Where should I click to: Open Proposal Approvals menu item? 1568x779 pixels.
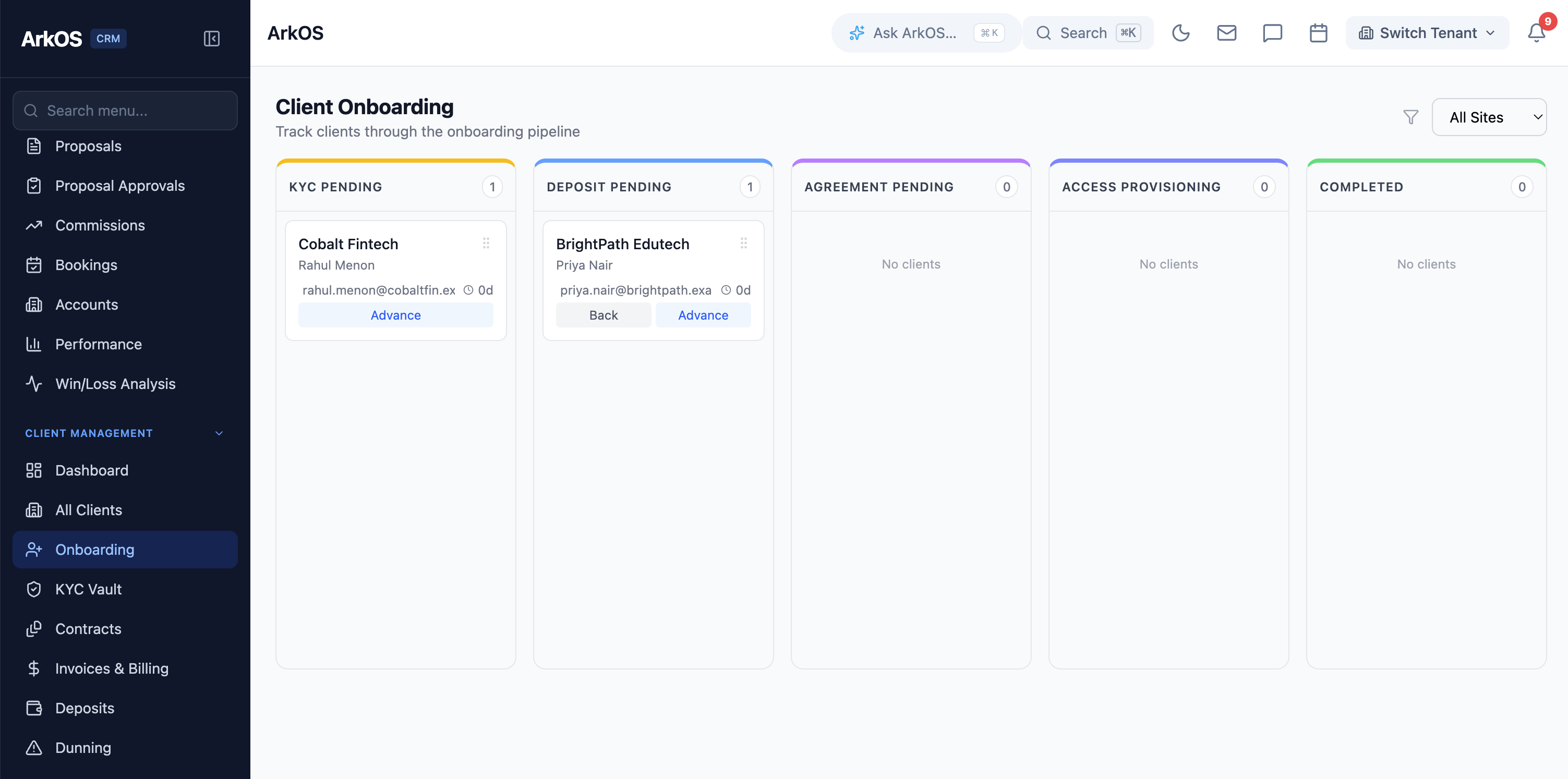click(125, 186)
